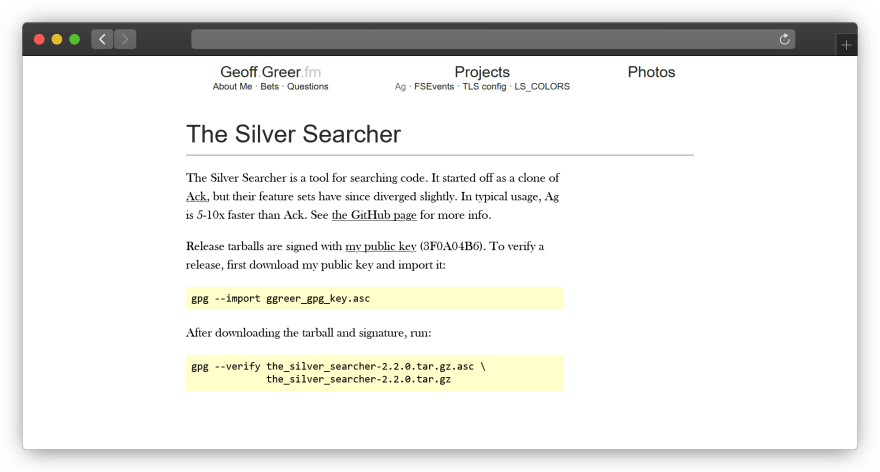This screenshot has width=880, height=472.
Task: Open the Bets page link
Action: tap(269, 86)
